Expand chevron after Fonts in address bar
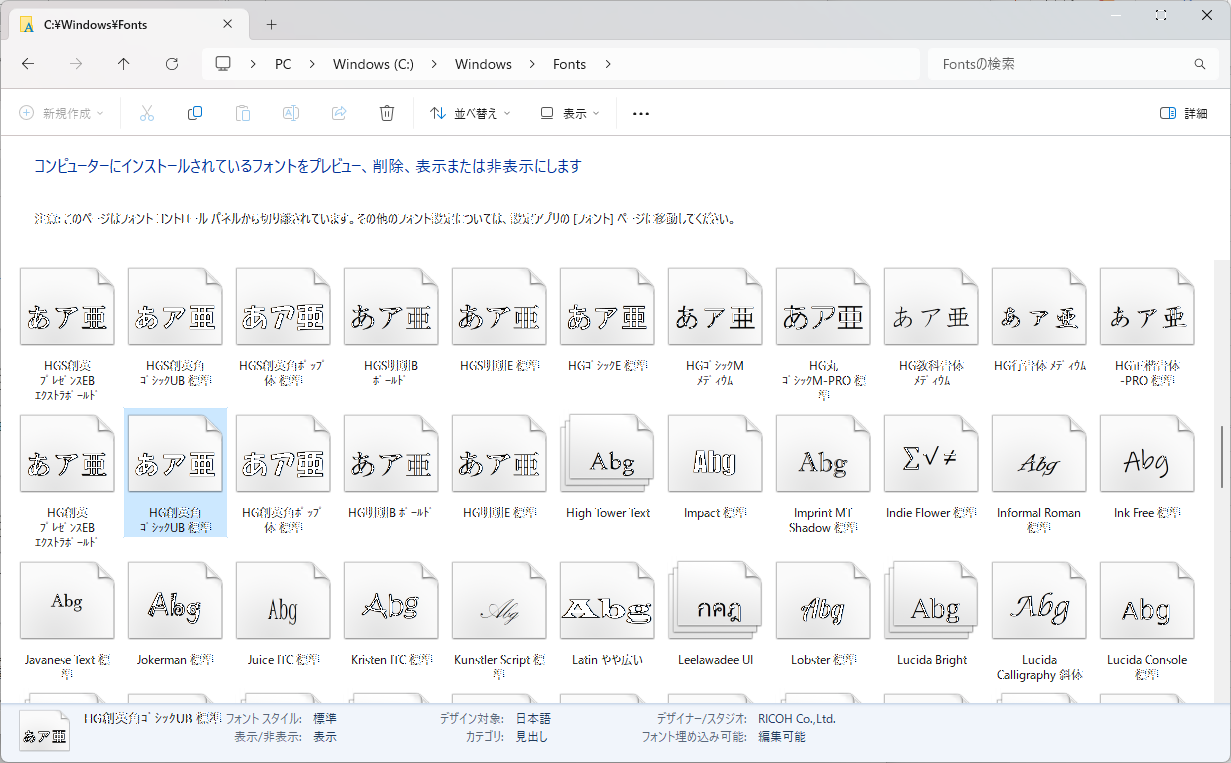Screen dimensions: 1231x763 [608, 64]
